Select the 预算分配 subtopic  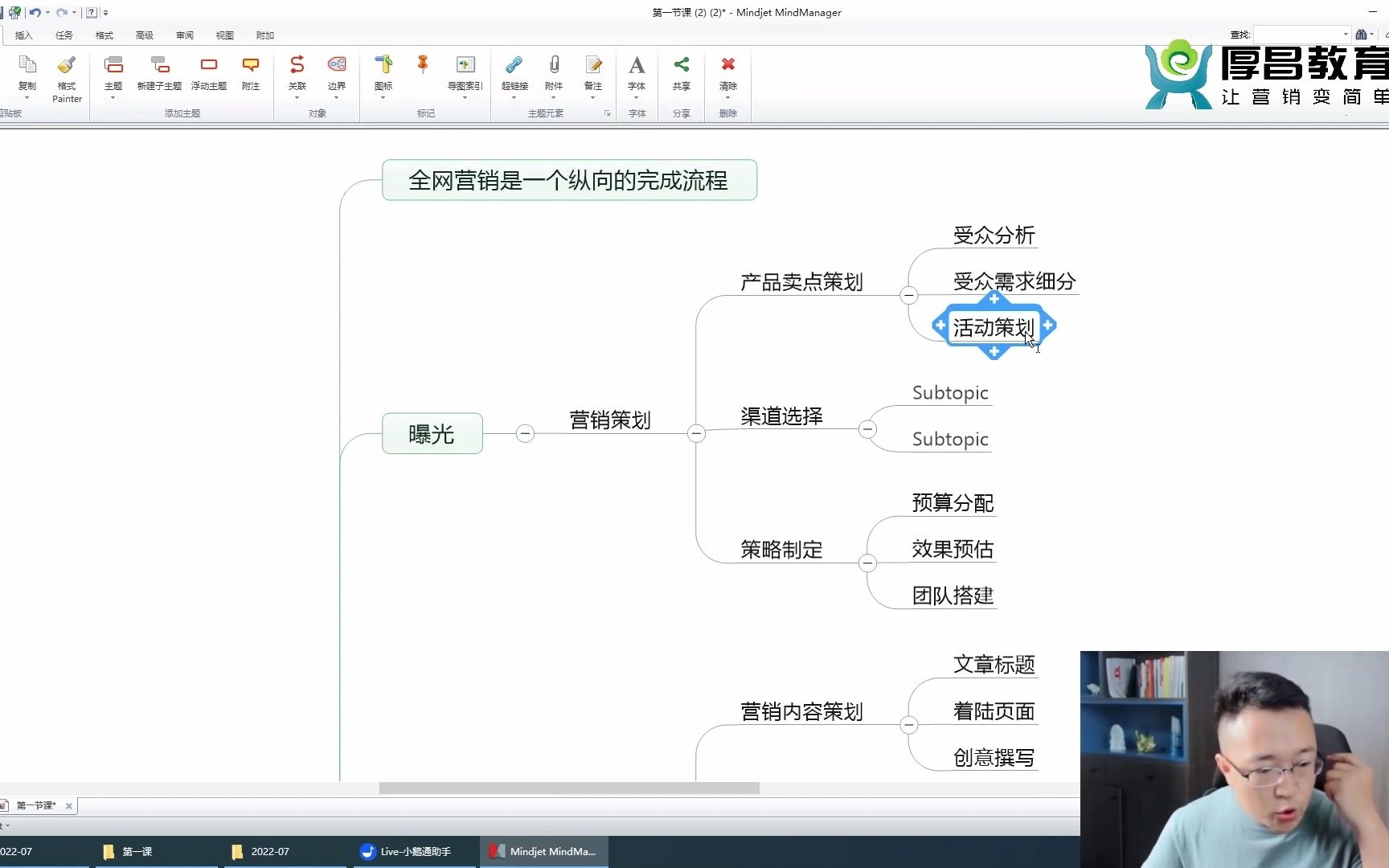click(953, 503)
